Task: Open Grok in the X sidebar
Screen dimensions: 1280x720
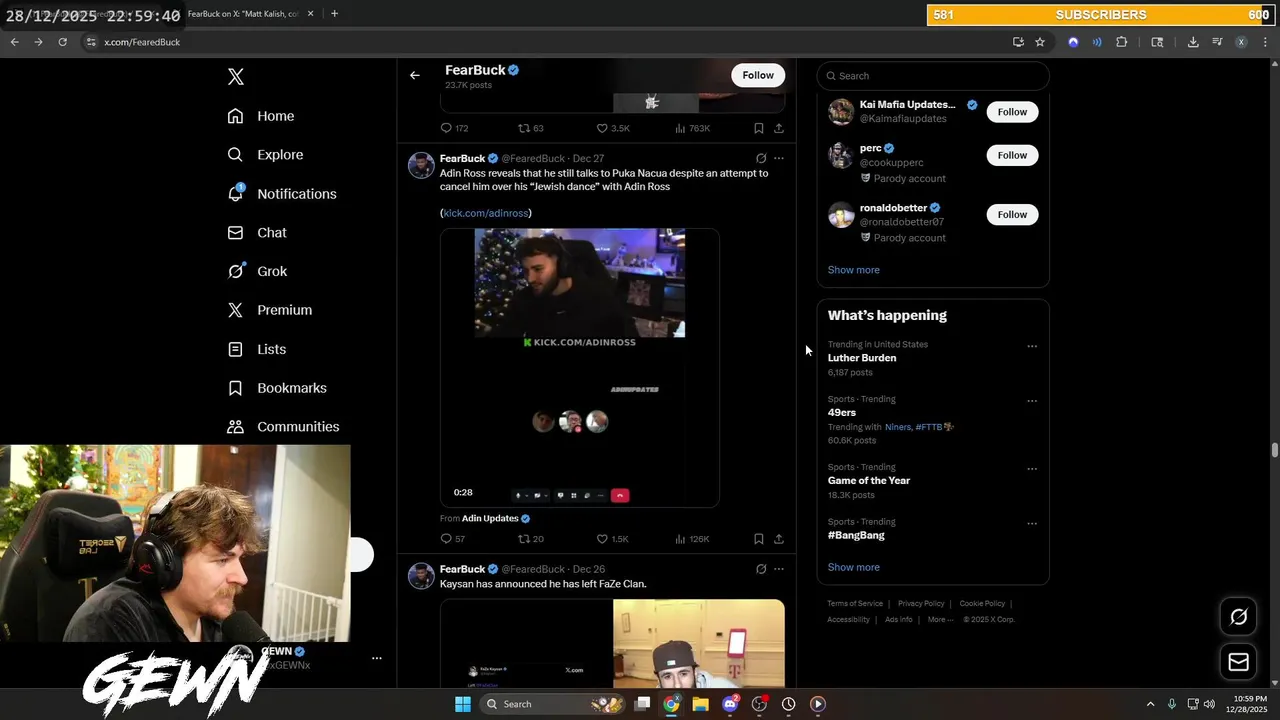Action: click(x=257, y=271)
